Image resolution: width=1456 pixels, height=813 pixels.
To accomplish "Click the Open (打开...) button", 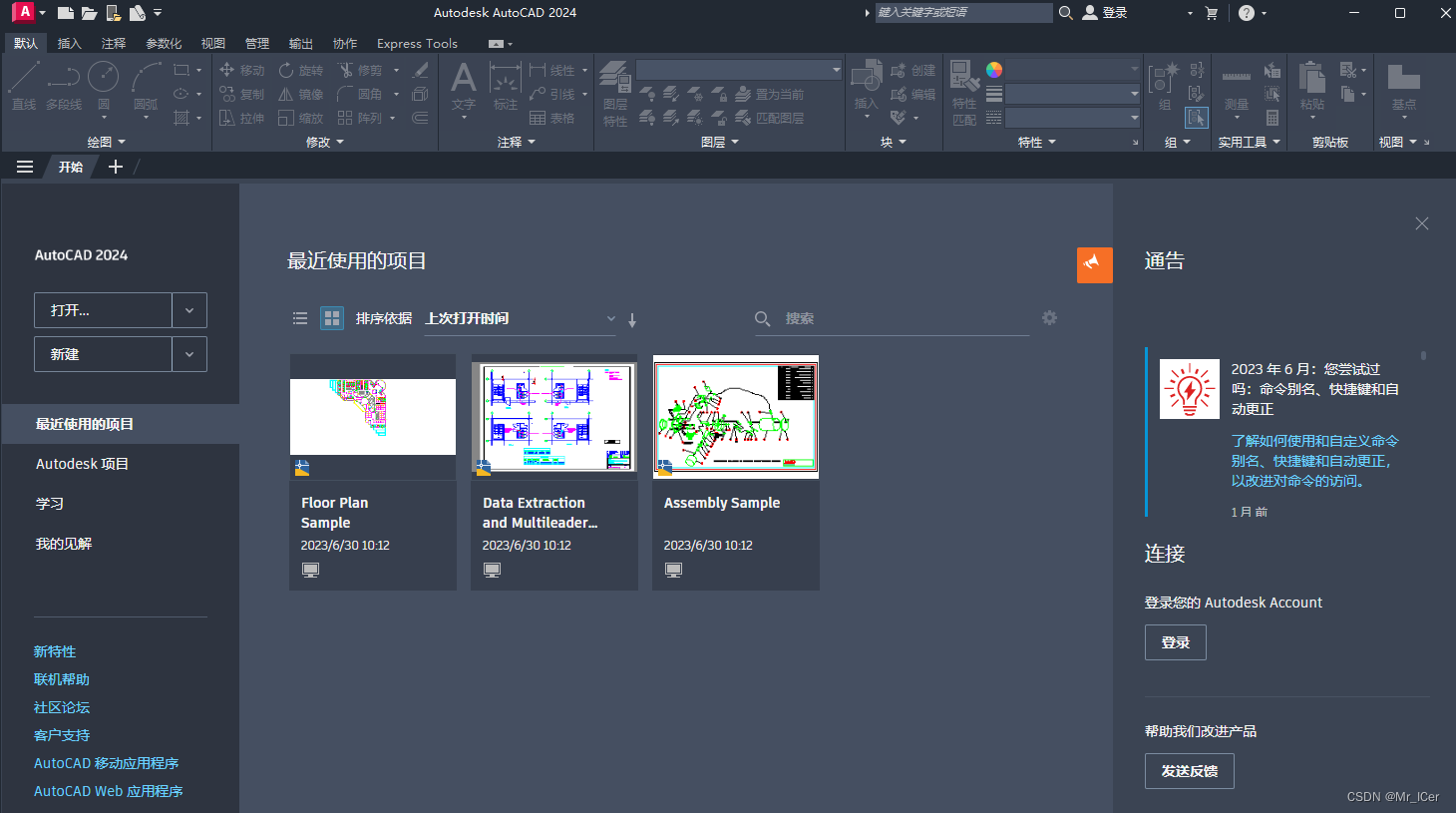I will pyautogui.click(x=103, y=310).
